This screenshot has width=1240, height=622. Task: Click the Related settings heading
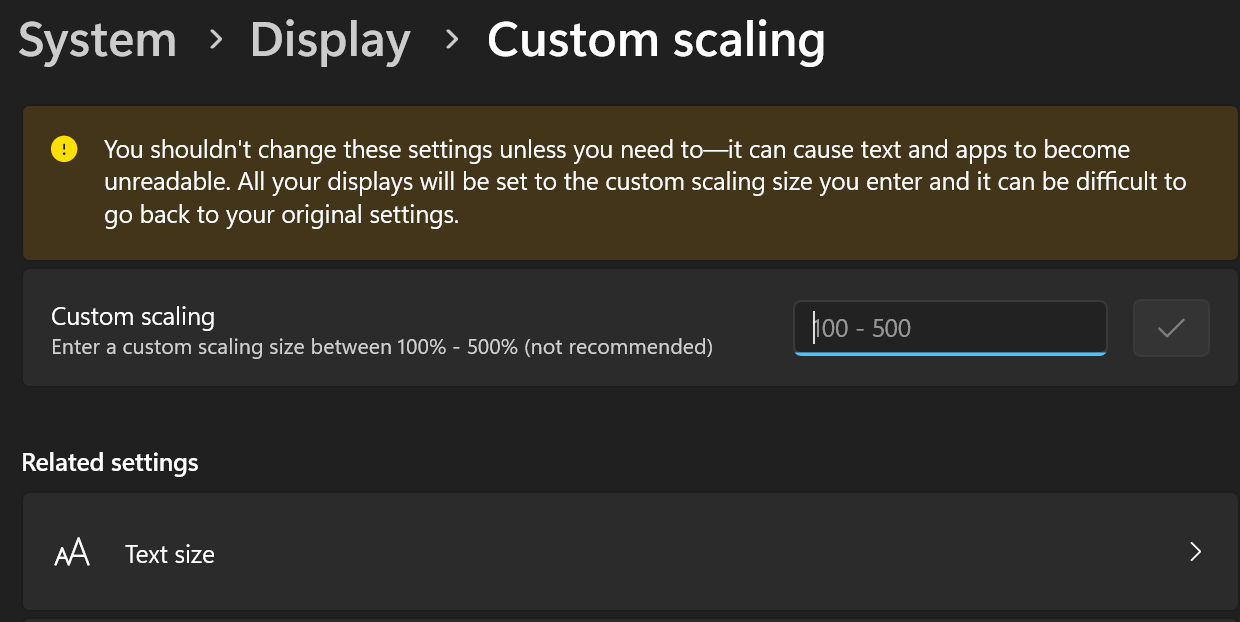(110, 463)
